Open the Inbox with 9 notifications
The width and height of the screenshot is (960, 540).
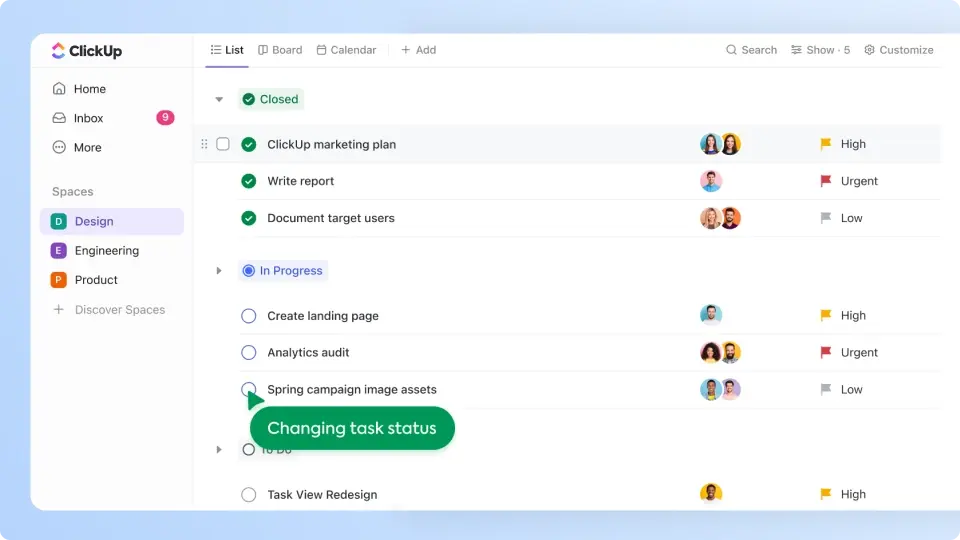(88, 118)
